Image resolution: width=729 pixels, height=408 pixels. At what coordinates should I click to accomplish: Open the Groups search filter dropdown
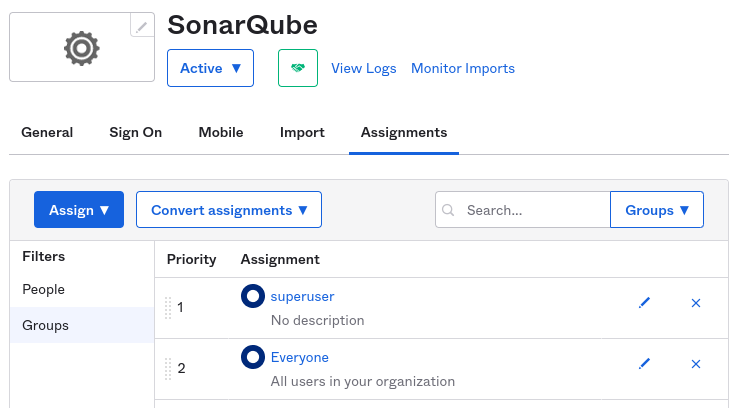coord(657,210)
